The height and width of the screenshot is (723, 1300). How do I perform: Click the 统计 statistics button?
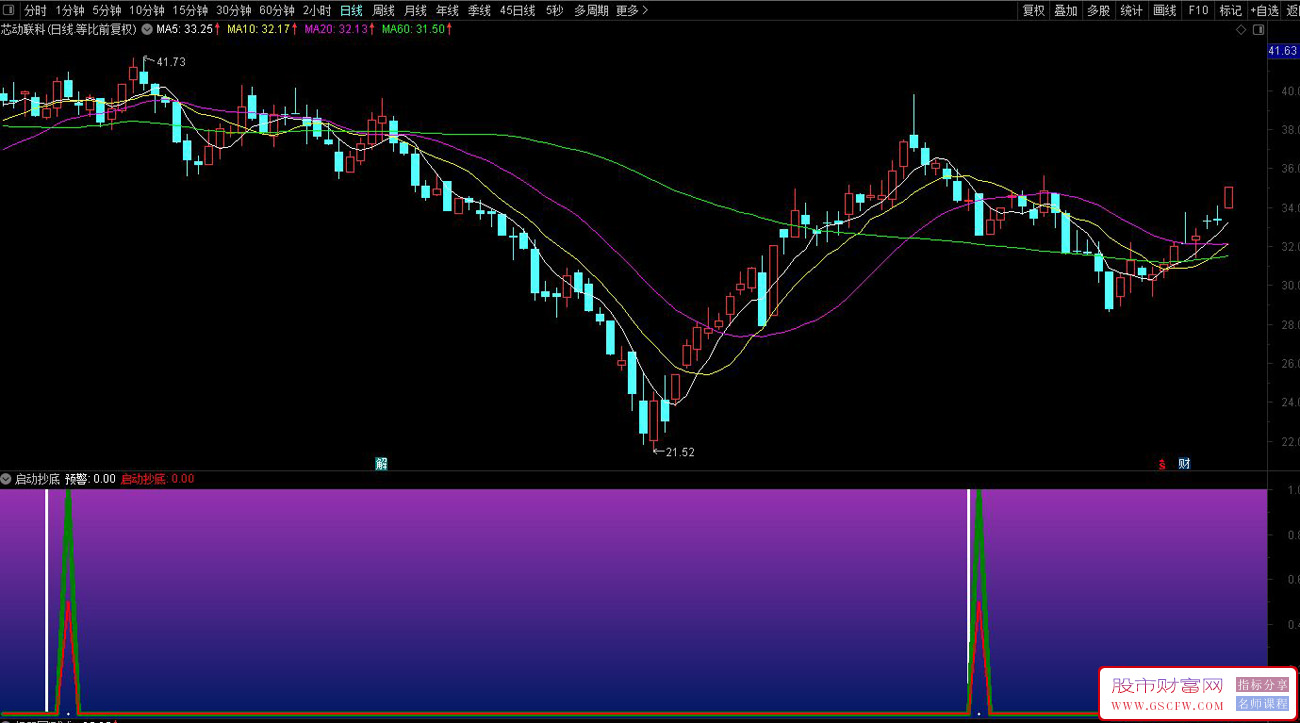(1131, 11)
